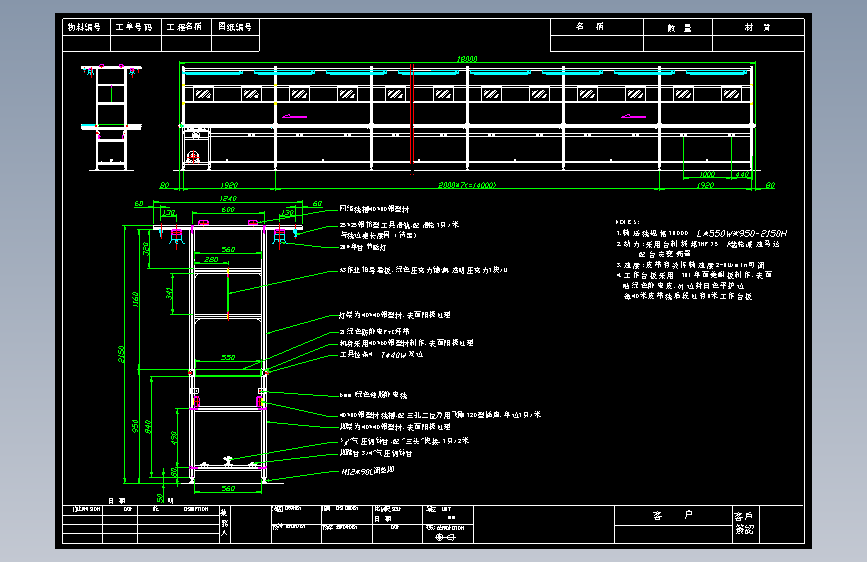Click the 440 dimension beside the 1000 dimension

(741, 174)
